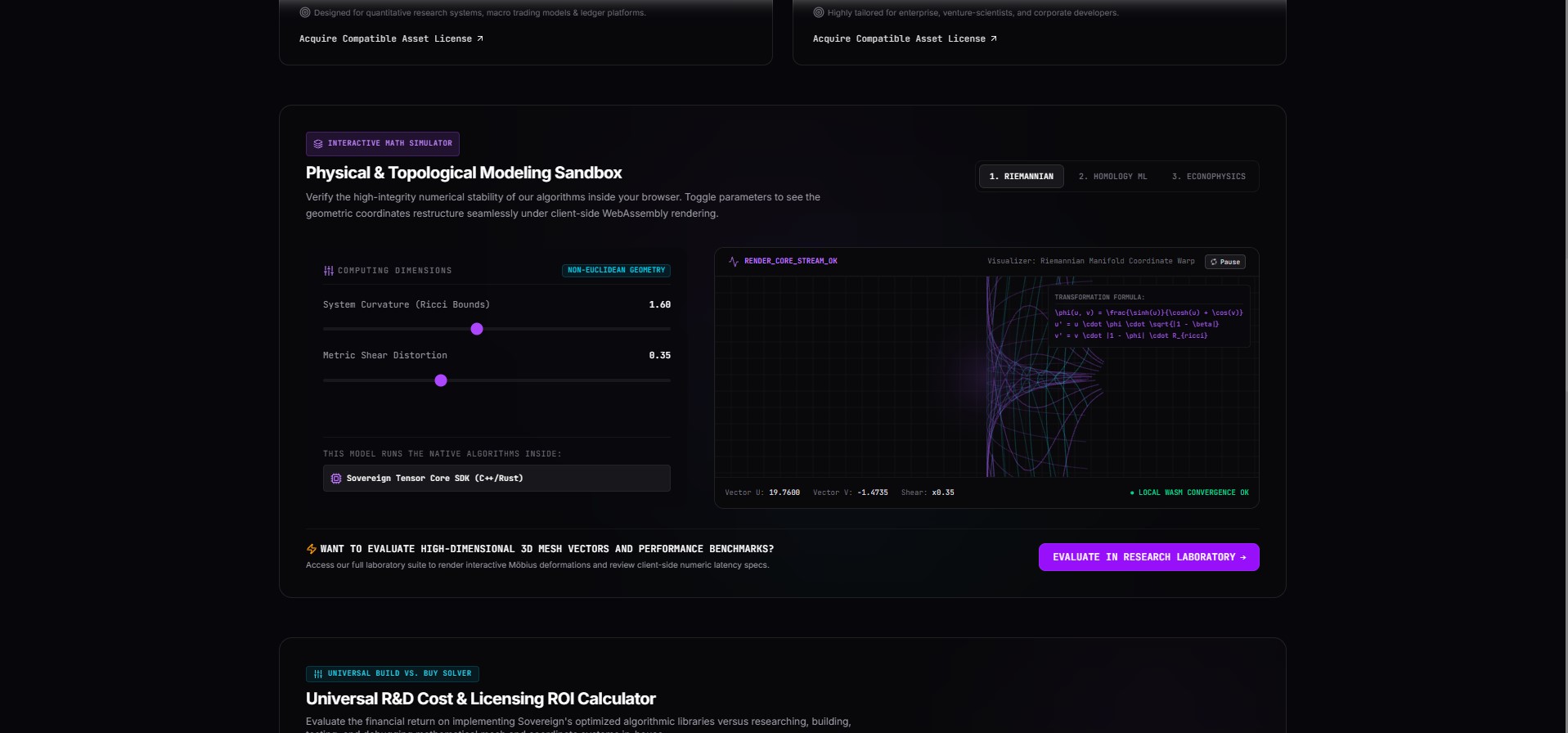
Task: Pause the Riemannian visualizer rendering
Action: (x=1225, y=262)
